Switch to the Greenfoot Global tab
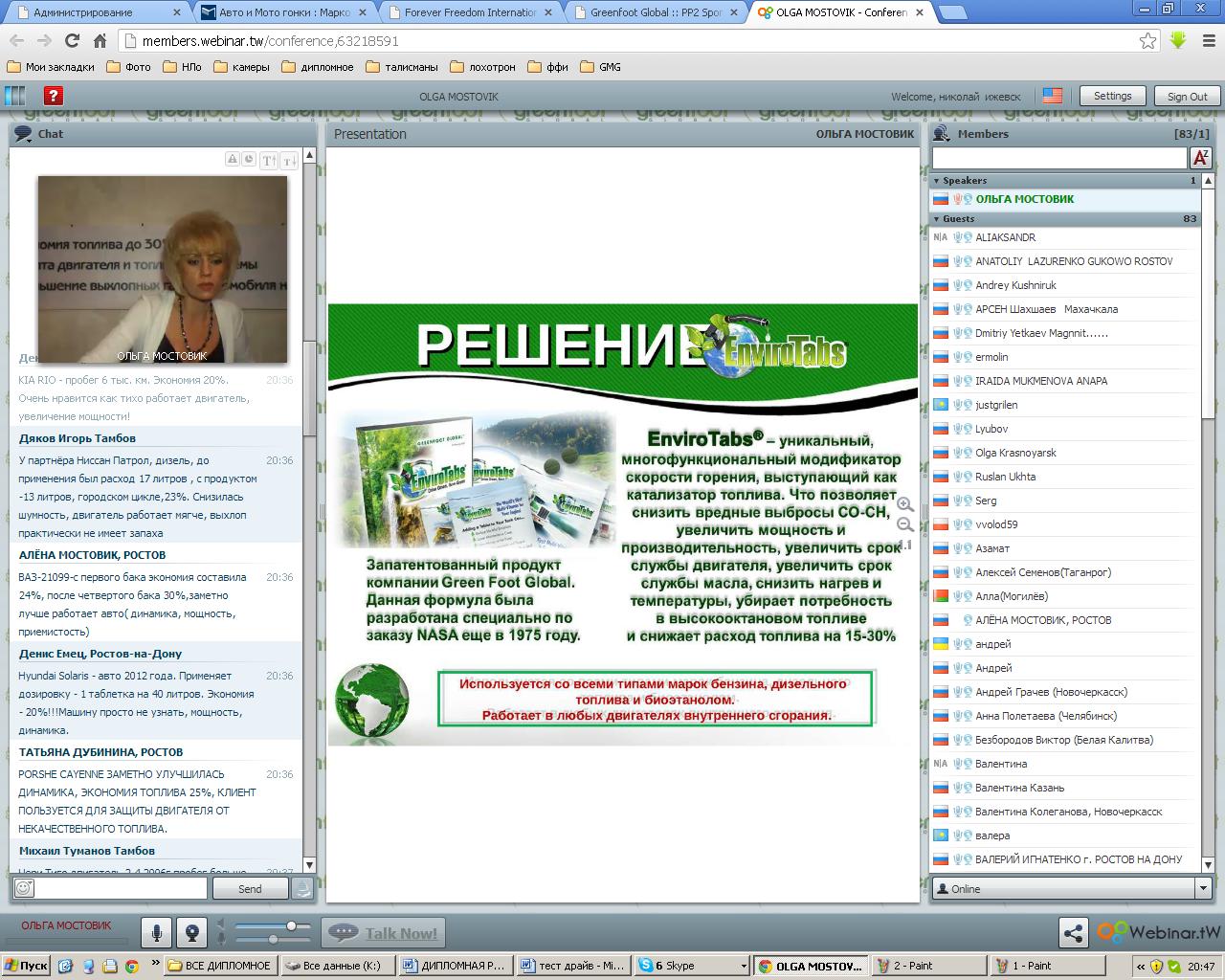The width and height of the screenshot is (1225, 980). tap(655, 12)
